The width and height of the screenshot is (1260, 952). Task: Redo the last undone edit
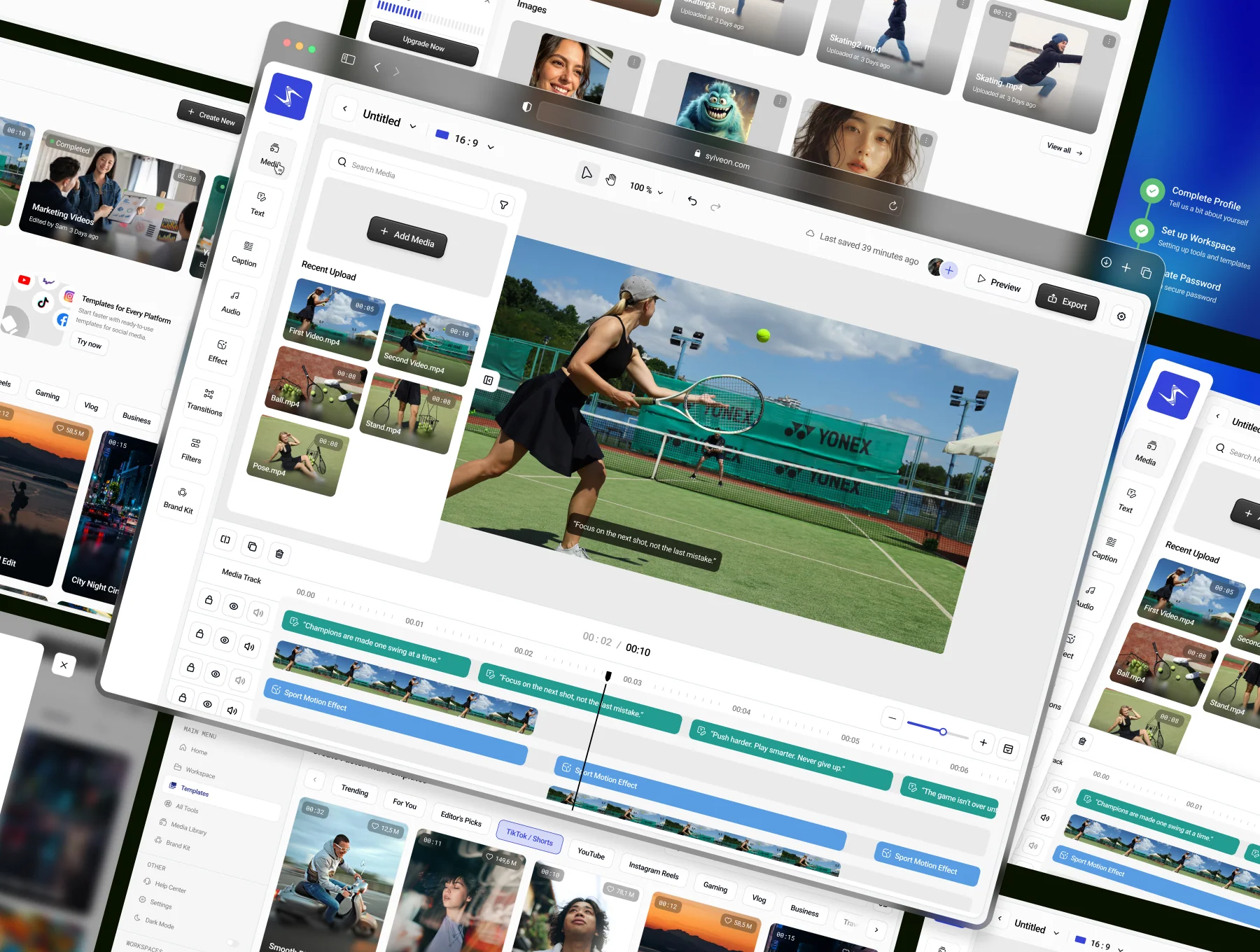pos(715,207)
